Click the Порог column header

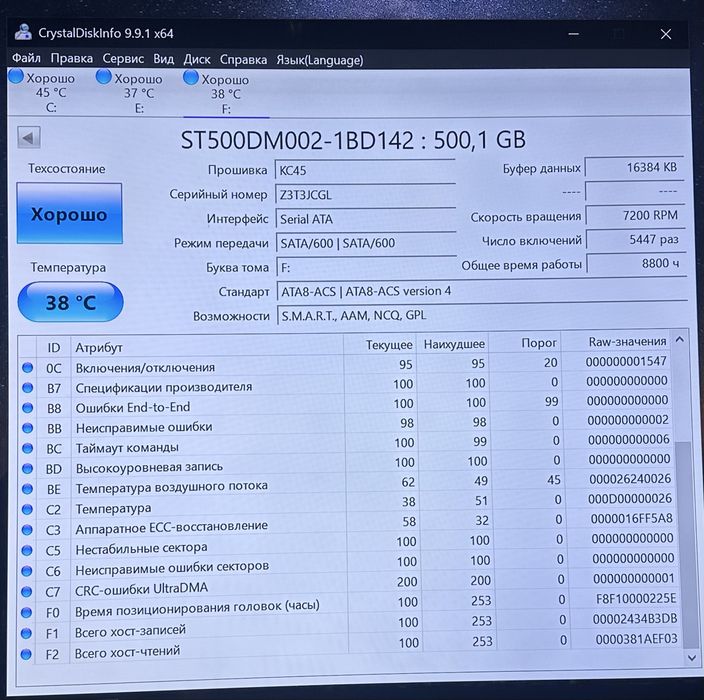[525, 343]
